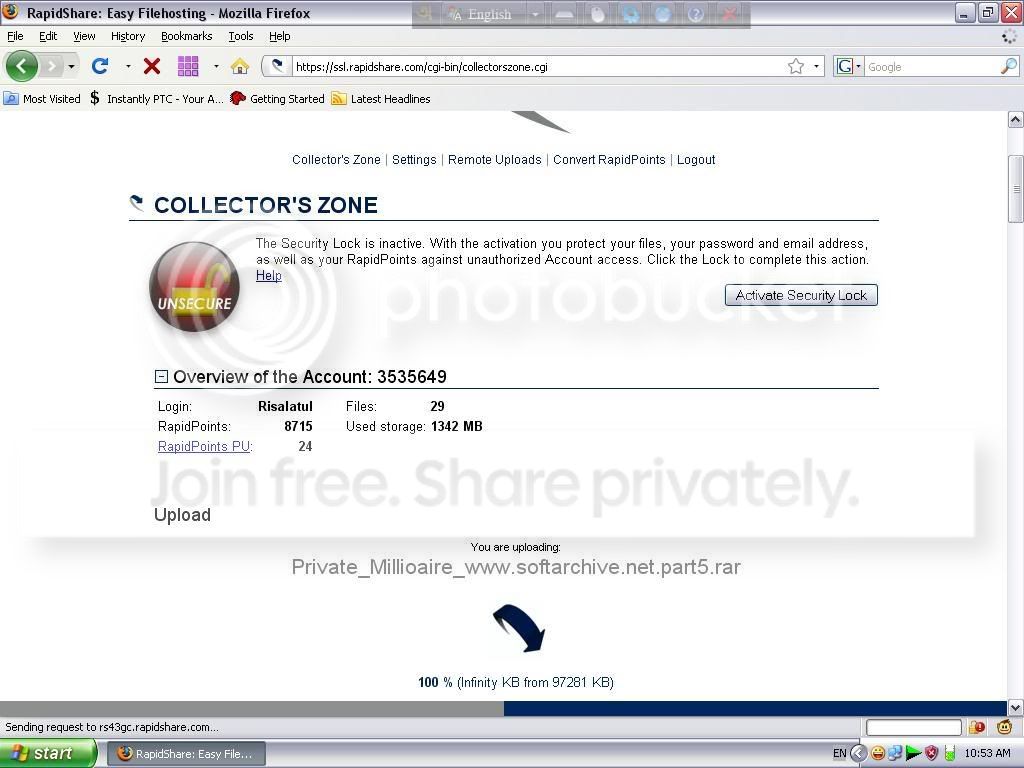1024x768 pixels.
Task: Click the overlay toolbar mouse icon
Action: pos(598,14)
